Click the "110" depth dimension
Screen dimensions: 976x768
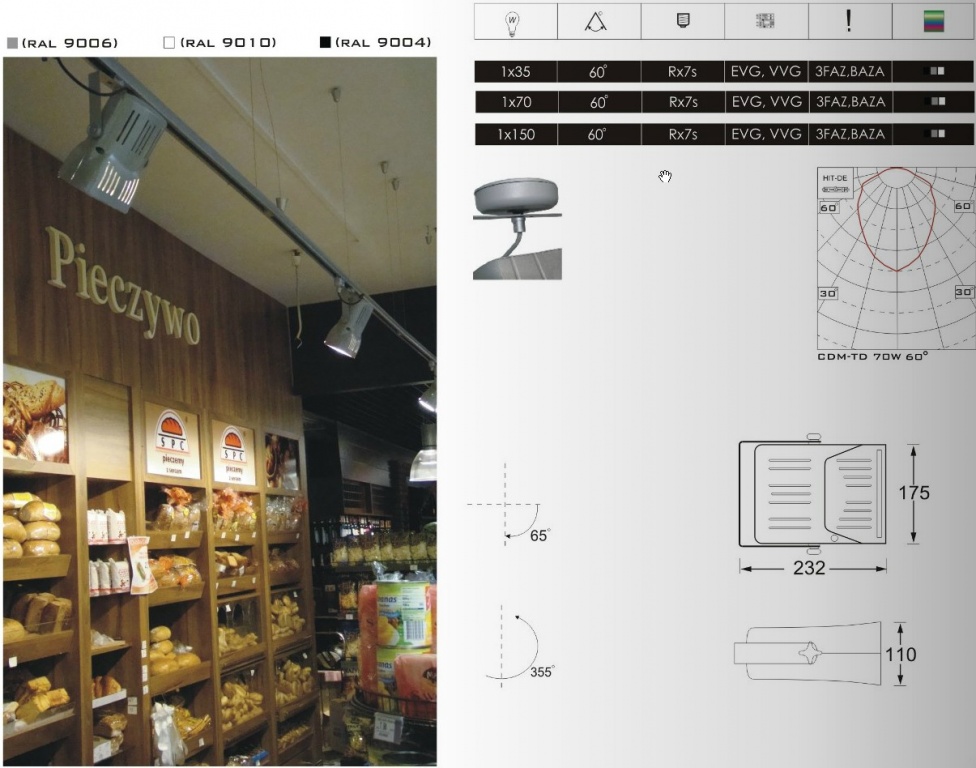tap(901, 654)
